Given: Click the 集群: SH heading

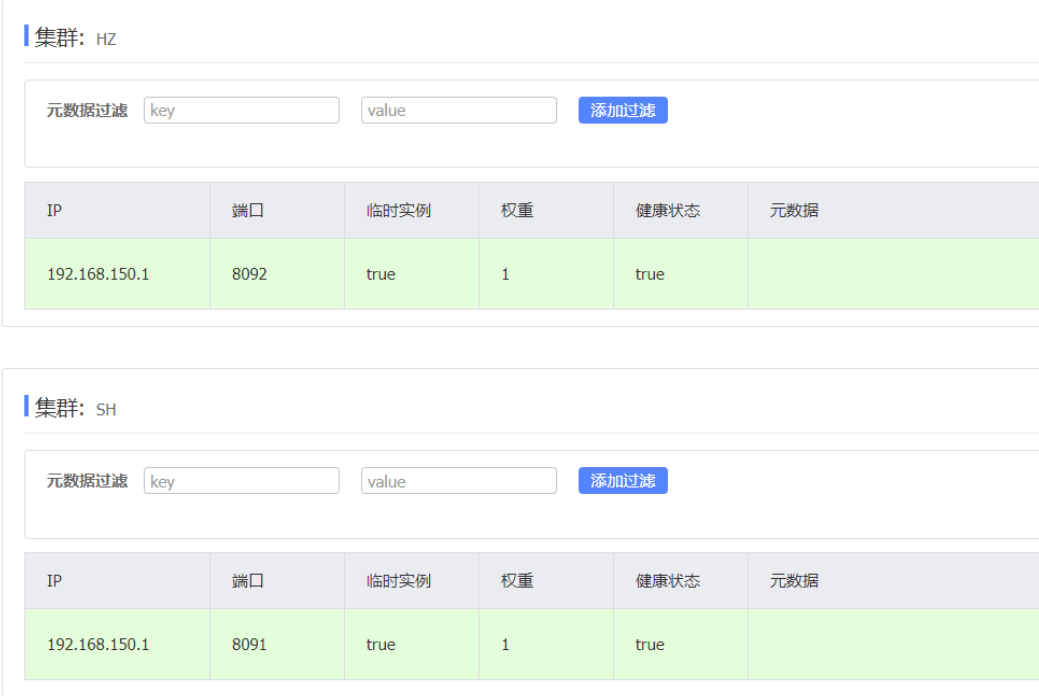Looking at the screenshot, I should (x=75, y=408).
